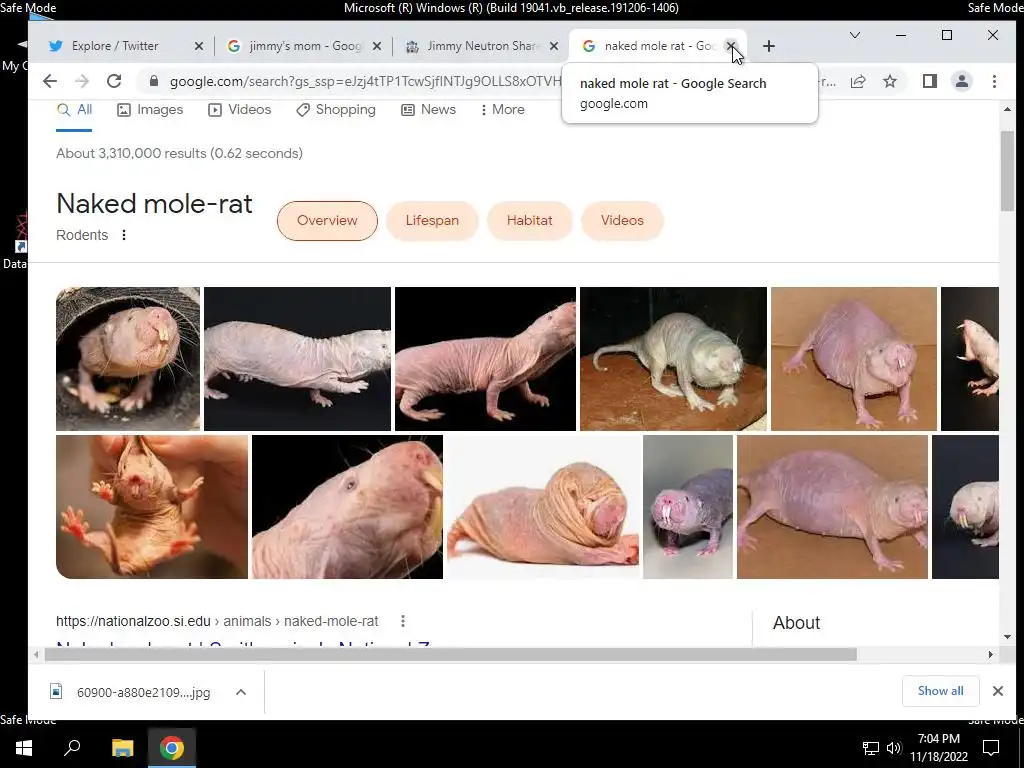The image size is (1024, 768).
Task: Click the Lifespan chip
Action: (432, 221)
